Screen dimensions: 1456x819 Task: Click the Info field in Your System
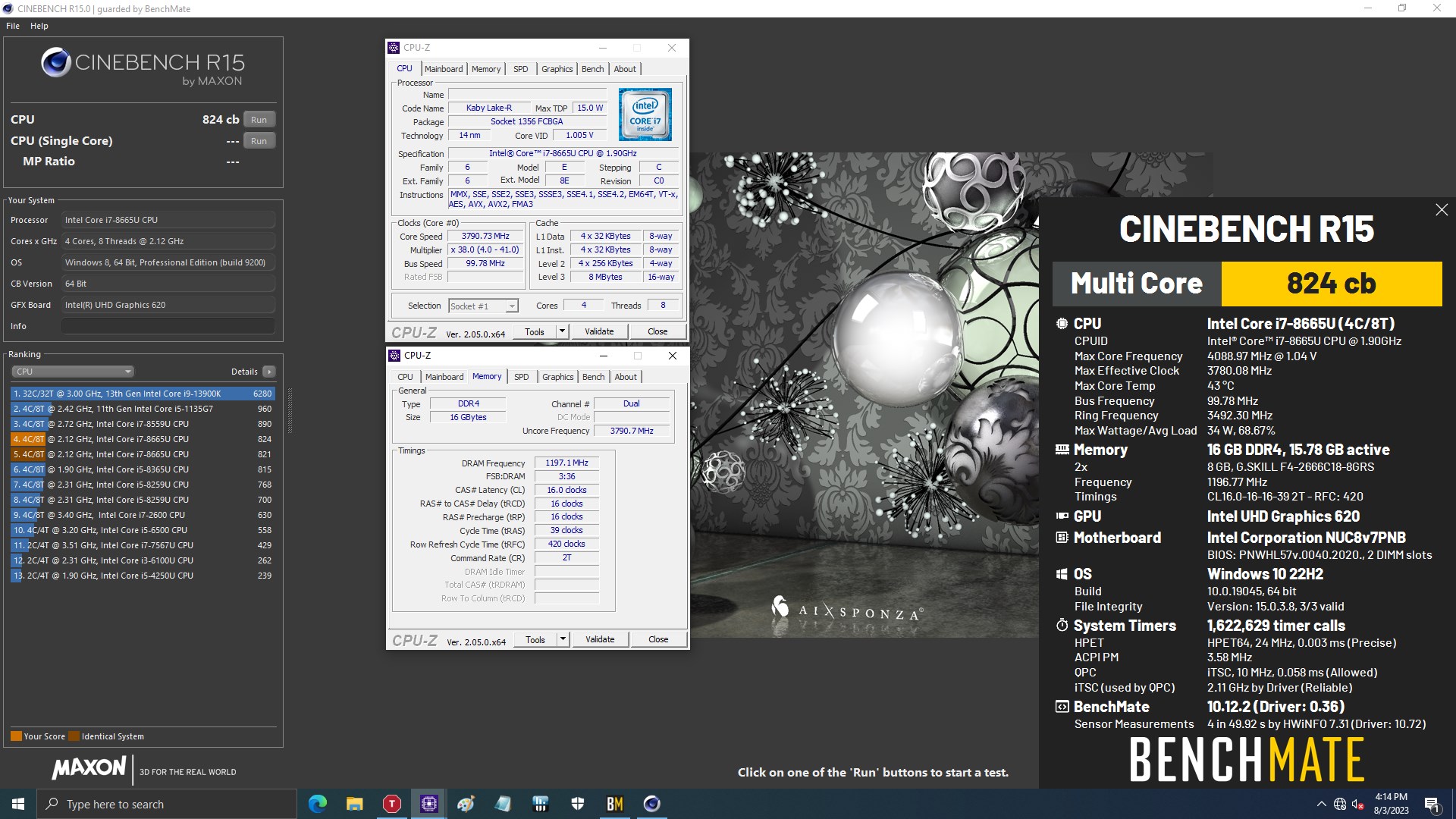[168, 326]
